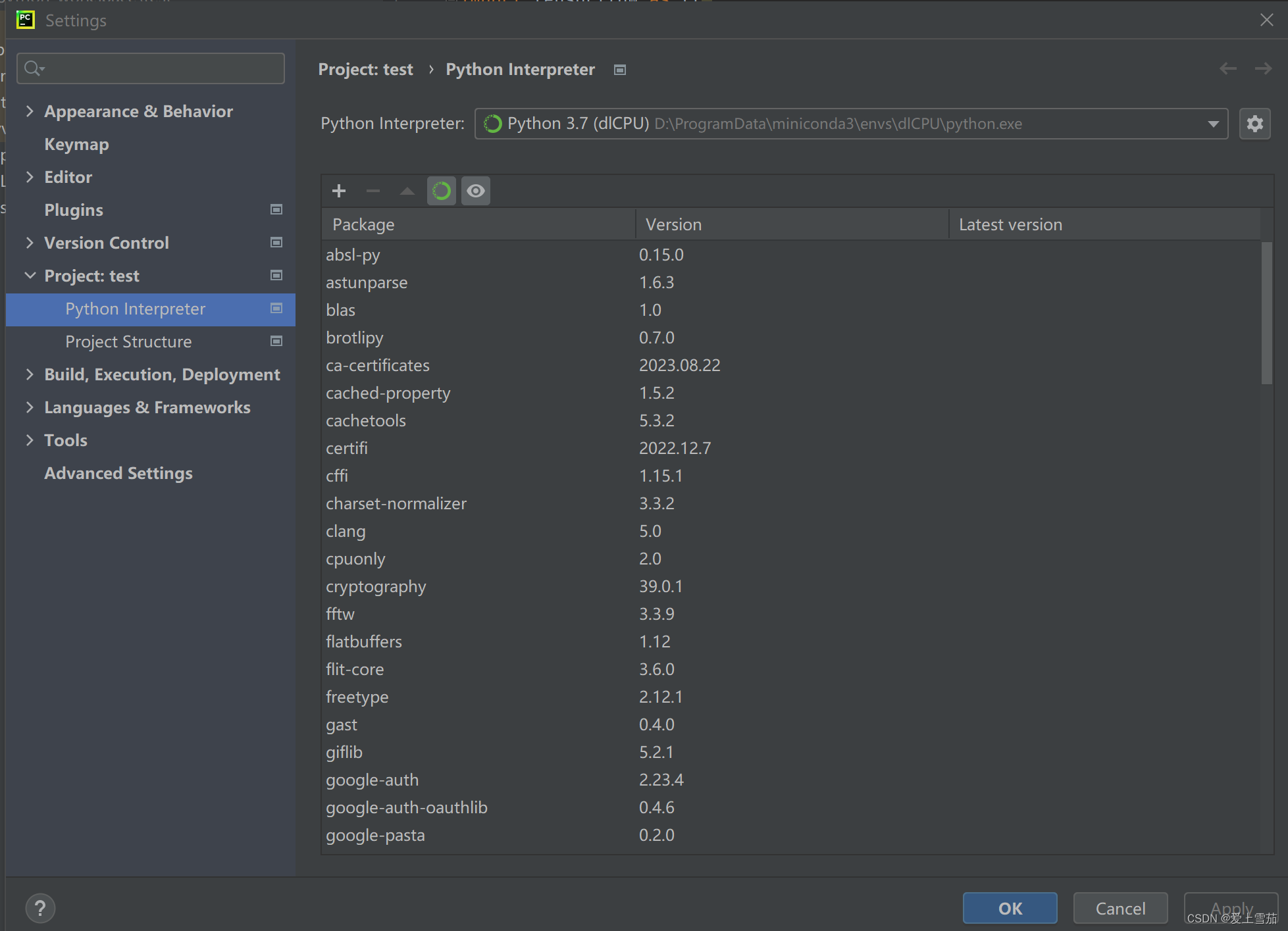Open the help question mark button
This screenshot has height=931, width=1288.
coord(40,908)
